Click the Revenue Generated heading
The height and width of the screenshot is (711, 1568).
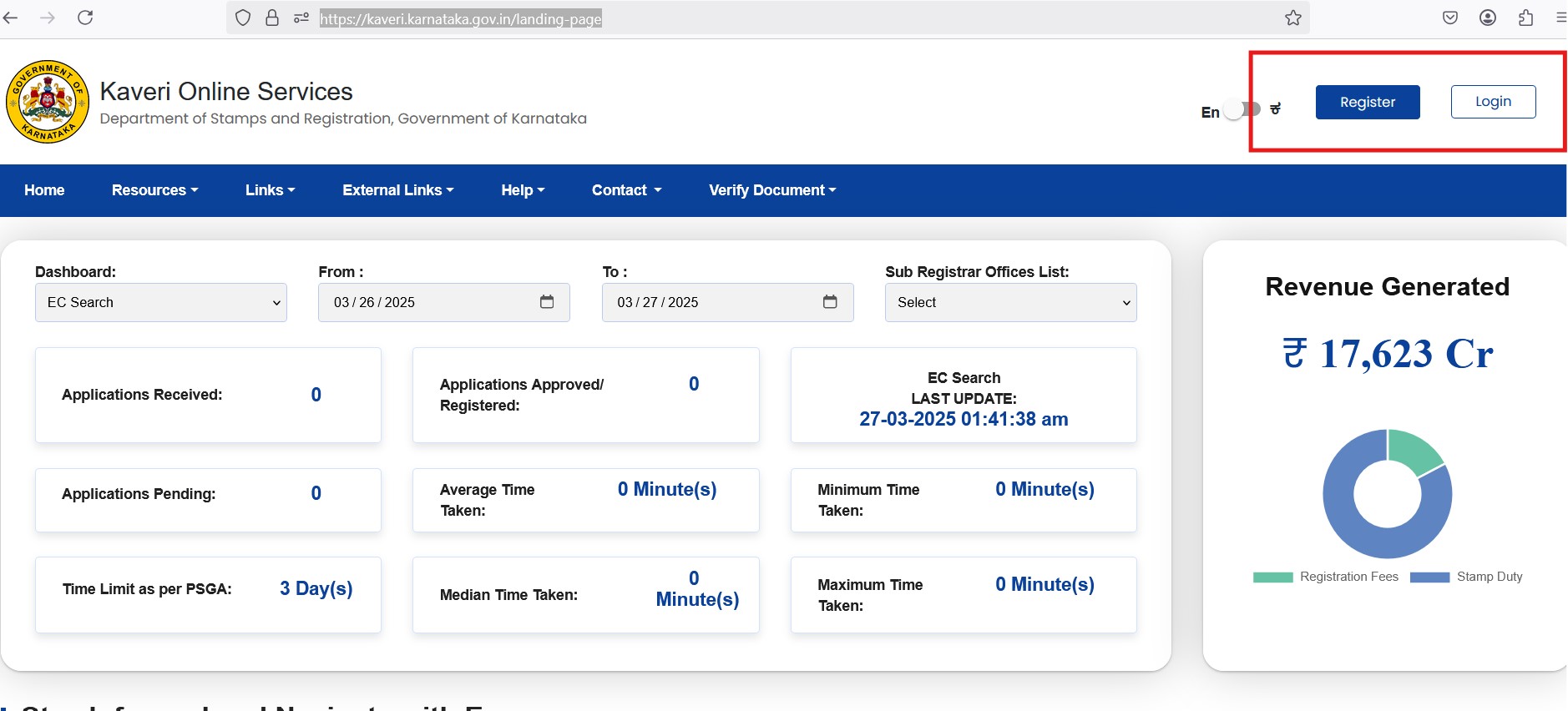[1388, 286]
